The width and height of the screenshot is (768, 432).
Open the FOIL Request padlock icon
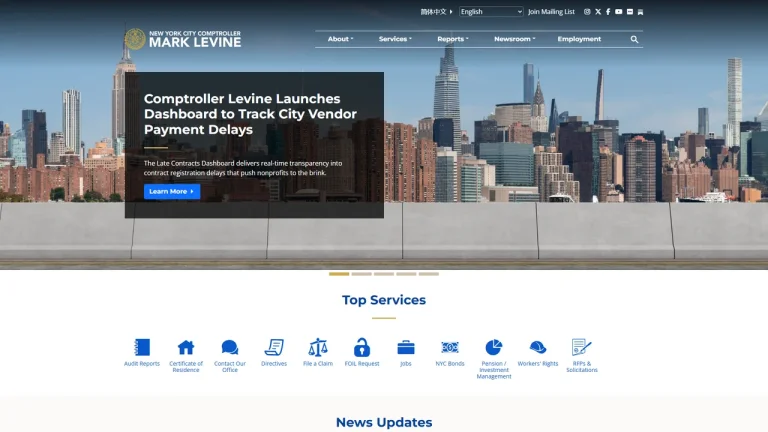[x=362, y=347]
